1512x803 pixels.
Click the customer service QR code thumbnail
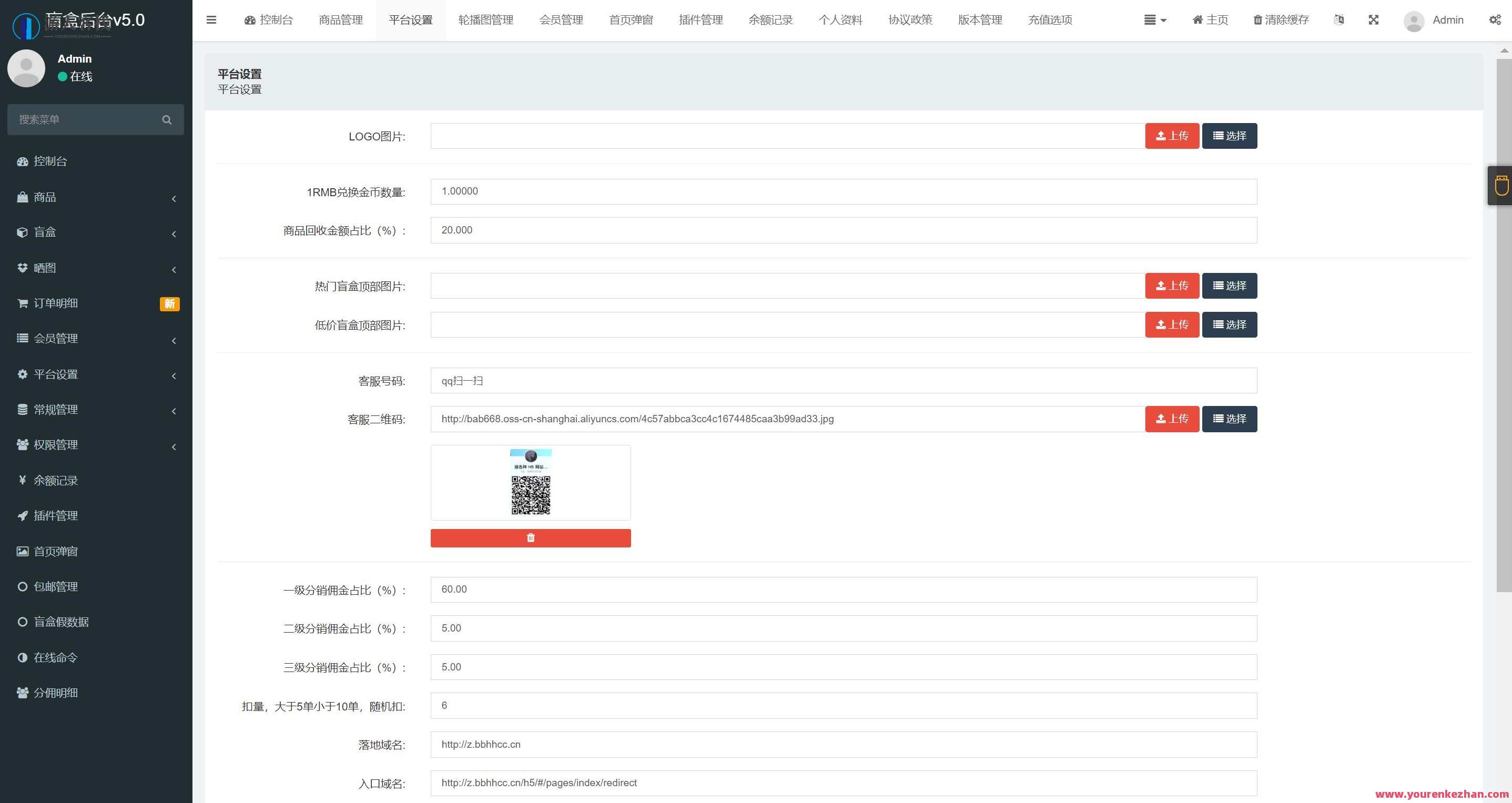tap(531, 483)
